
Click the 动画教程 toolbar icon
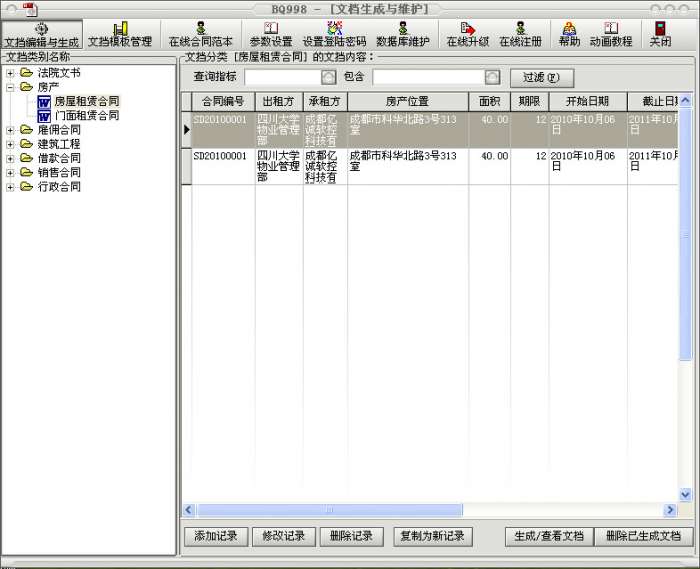pyautogui.click(x=610, y=35)
